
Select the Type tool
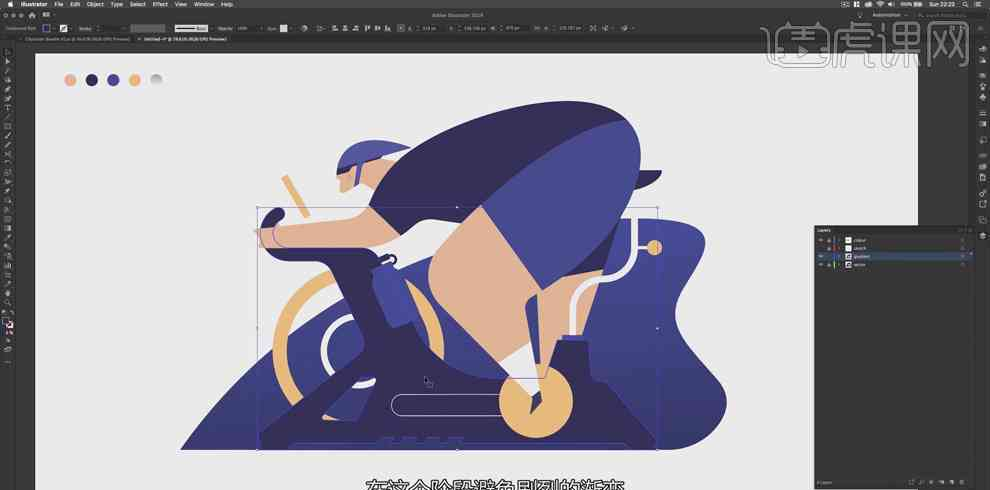click(x=7, y=108)
